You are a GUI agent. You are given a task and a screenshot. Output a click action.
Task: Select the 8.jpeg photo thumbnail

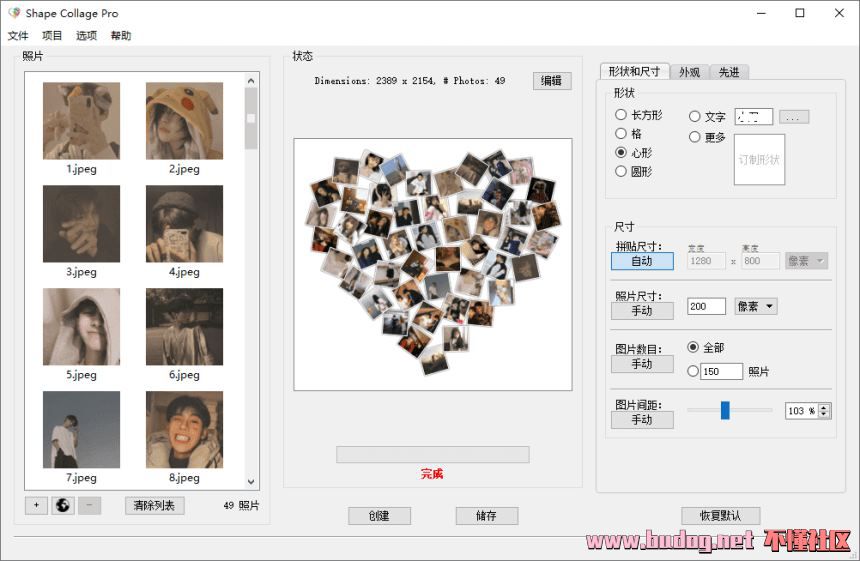[x=184, y=430]
